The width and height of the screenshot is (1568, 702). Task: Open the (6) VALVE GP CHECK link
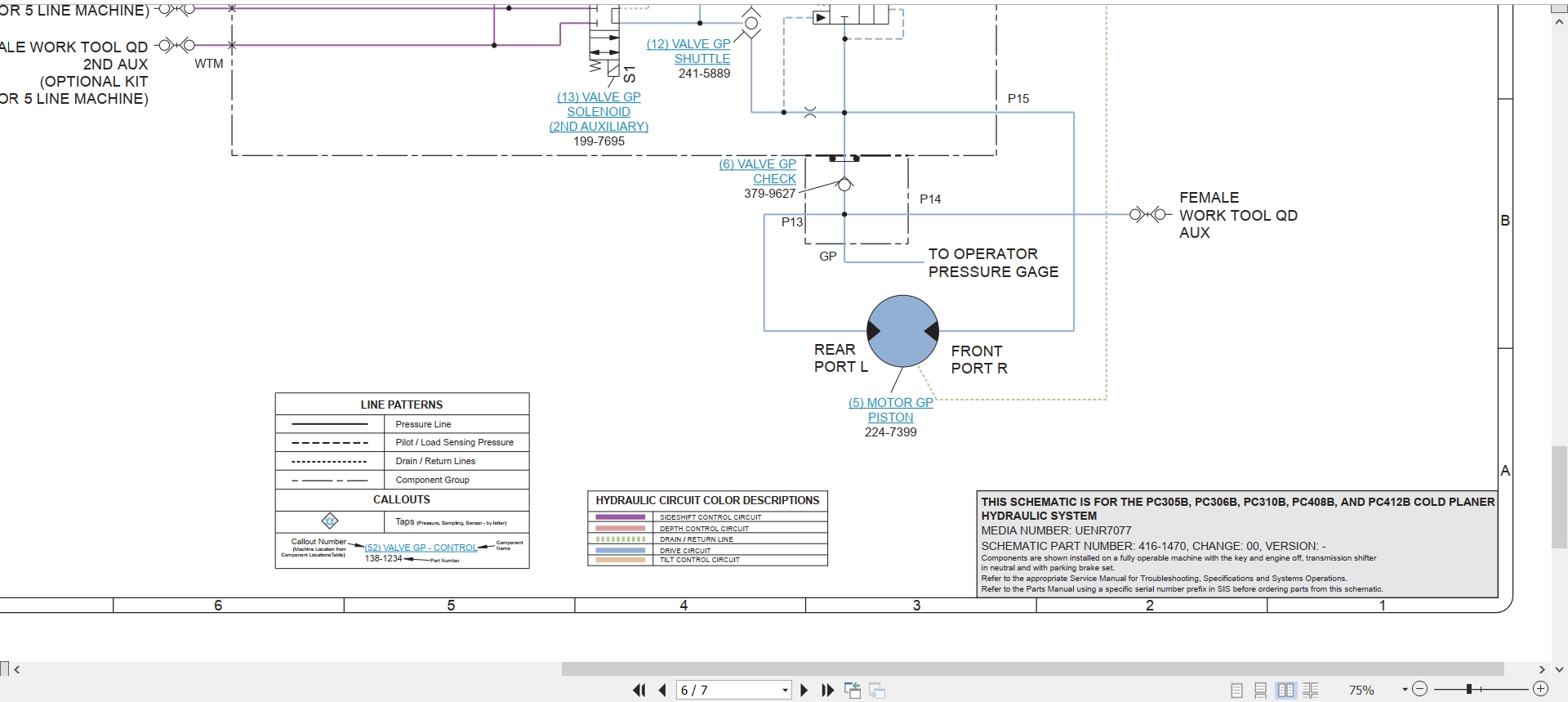758,172
